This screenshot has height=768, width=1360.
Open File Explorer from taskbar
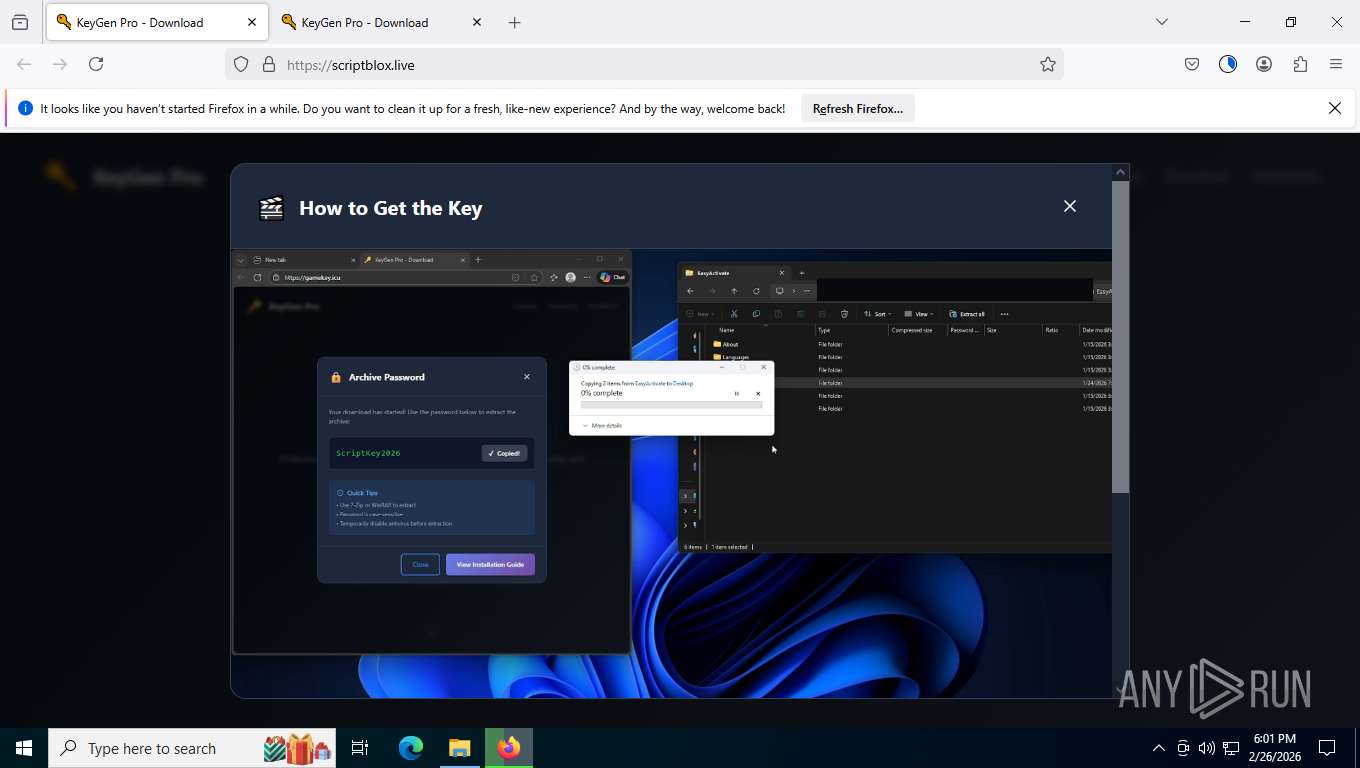[x=459, y=748]
